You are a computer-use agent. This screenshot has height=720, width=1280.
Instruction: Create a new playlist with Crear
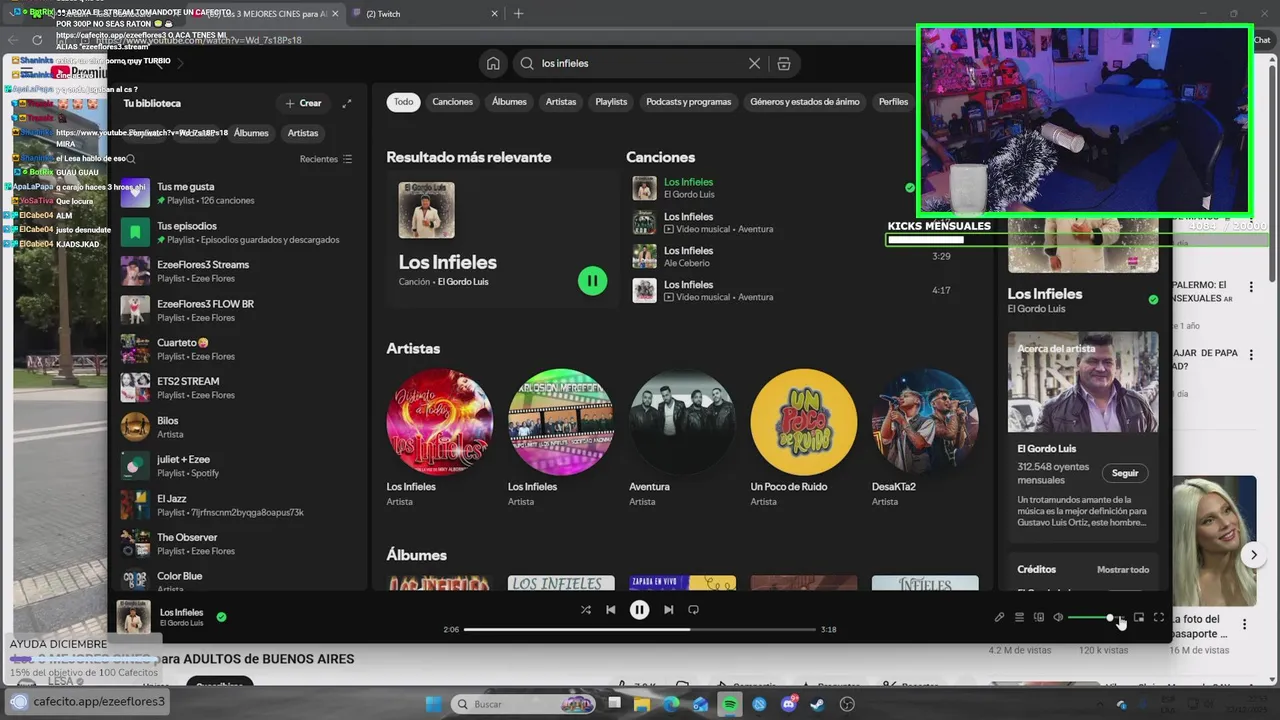tap(304, 103)
